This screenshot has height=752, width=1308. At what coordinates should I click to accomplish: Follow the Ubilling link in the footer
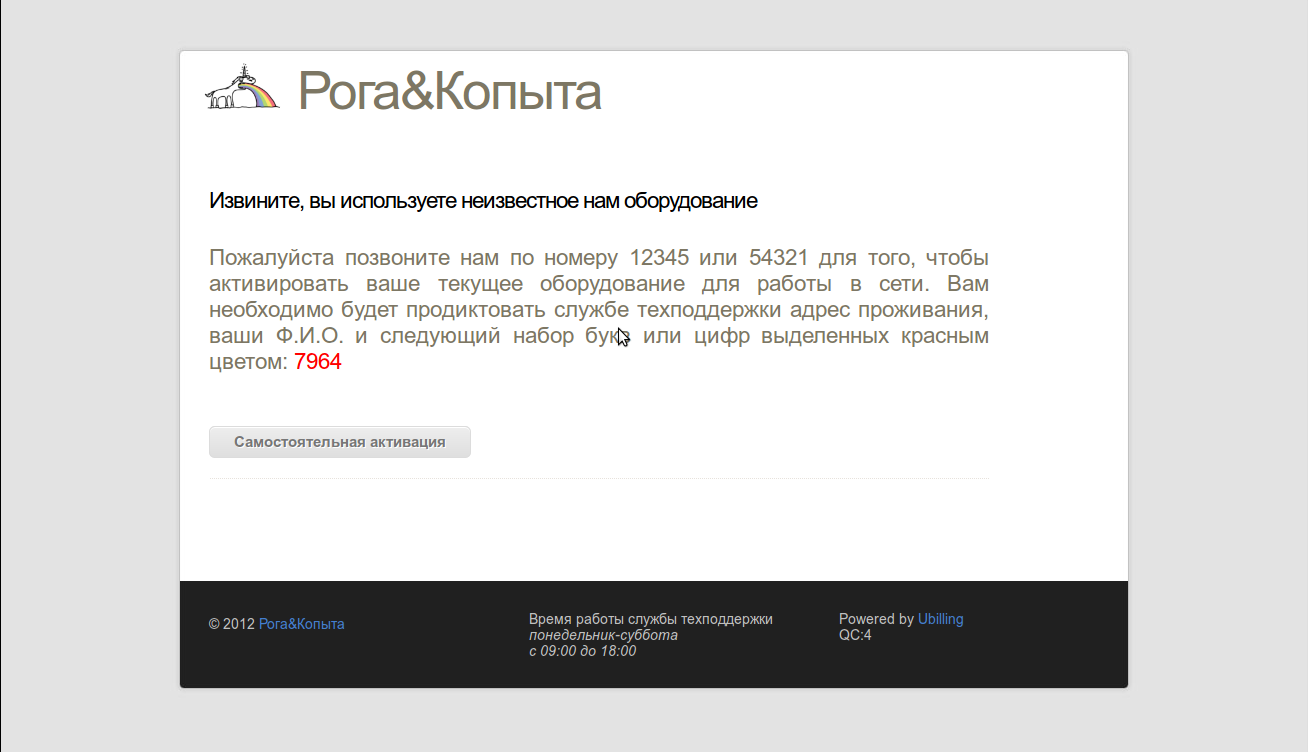(940, 619)
